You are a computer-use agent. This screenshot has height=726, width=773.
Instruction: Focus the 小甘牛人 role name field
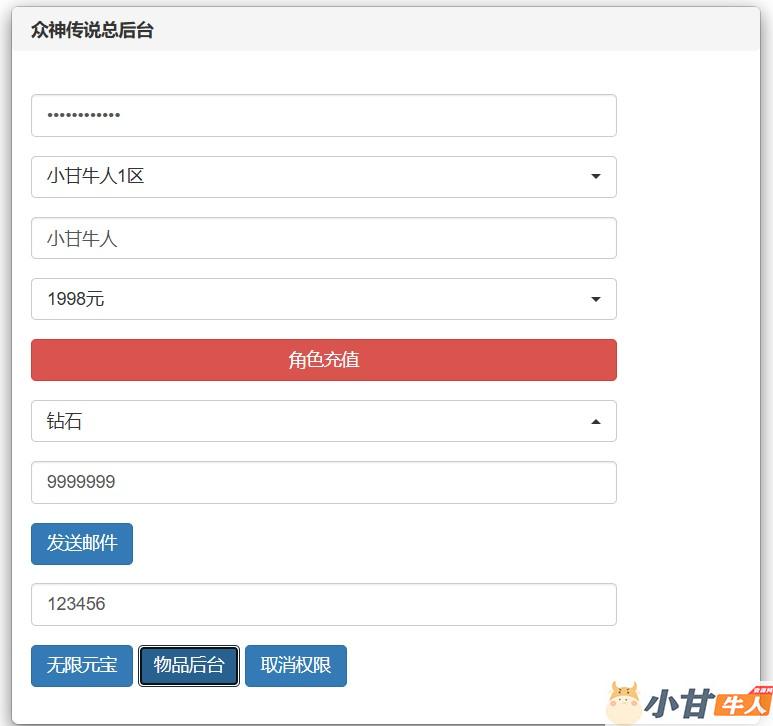click(x=323, y=238)
